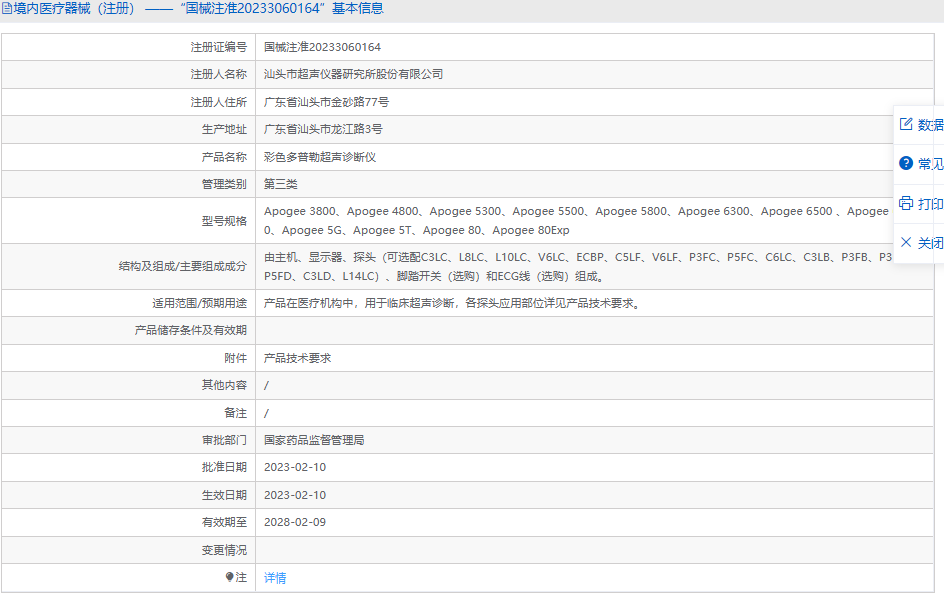Viewport: 944px width, 597px height.
Task: Click the lightbulb icon beside 注
Action: coord(229,577)
